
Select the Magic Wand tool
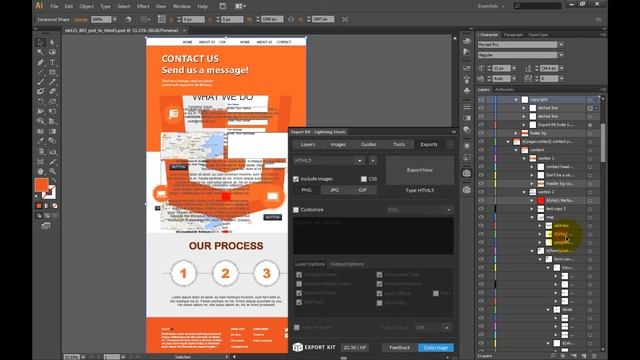[40, 52]
